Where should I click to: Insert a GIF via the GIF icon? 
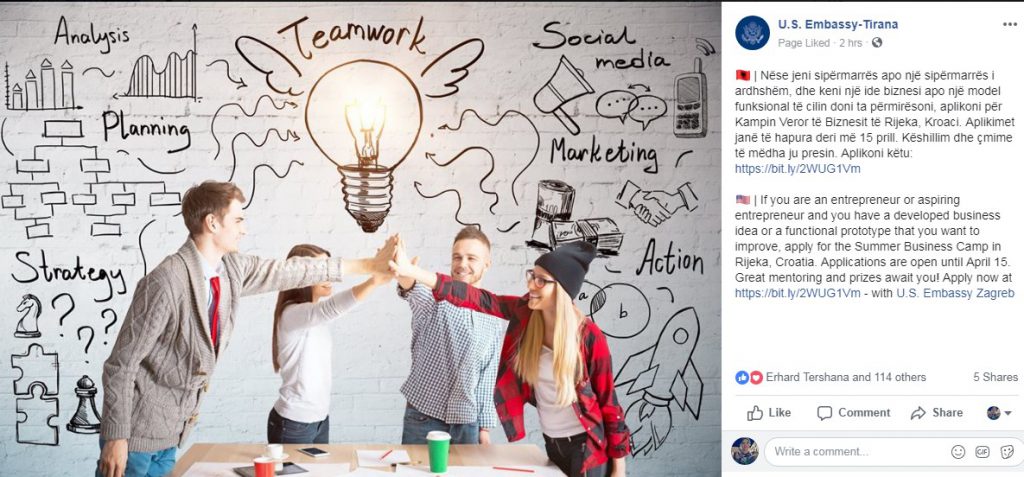click(982, 452)
